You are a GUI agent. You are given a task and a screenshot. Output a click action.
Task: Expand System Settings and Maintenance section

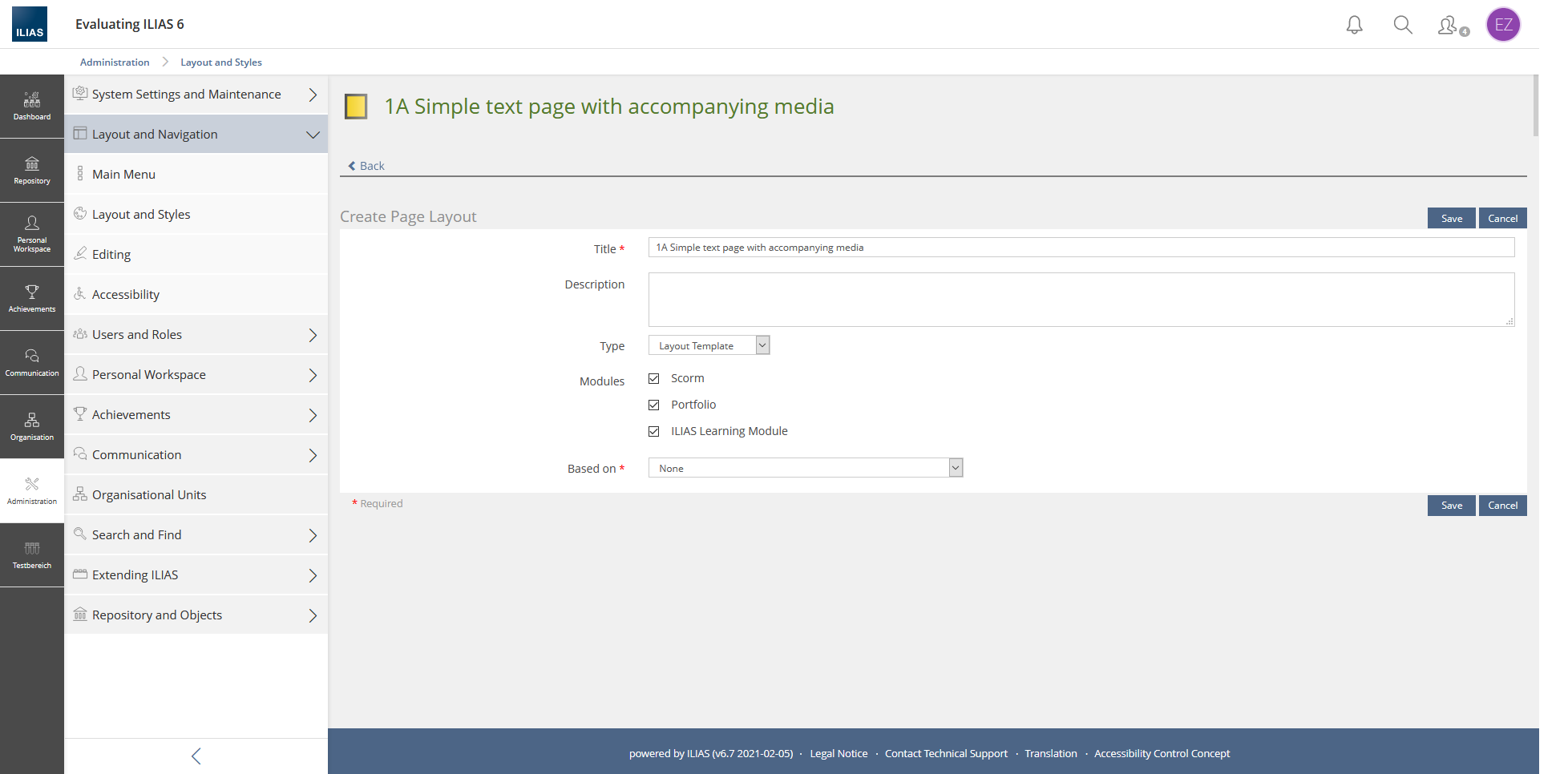[x=196, y=95]
